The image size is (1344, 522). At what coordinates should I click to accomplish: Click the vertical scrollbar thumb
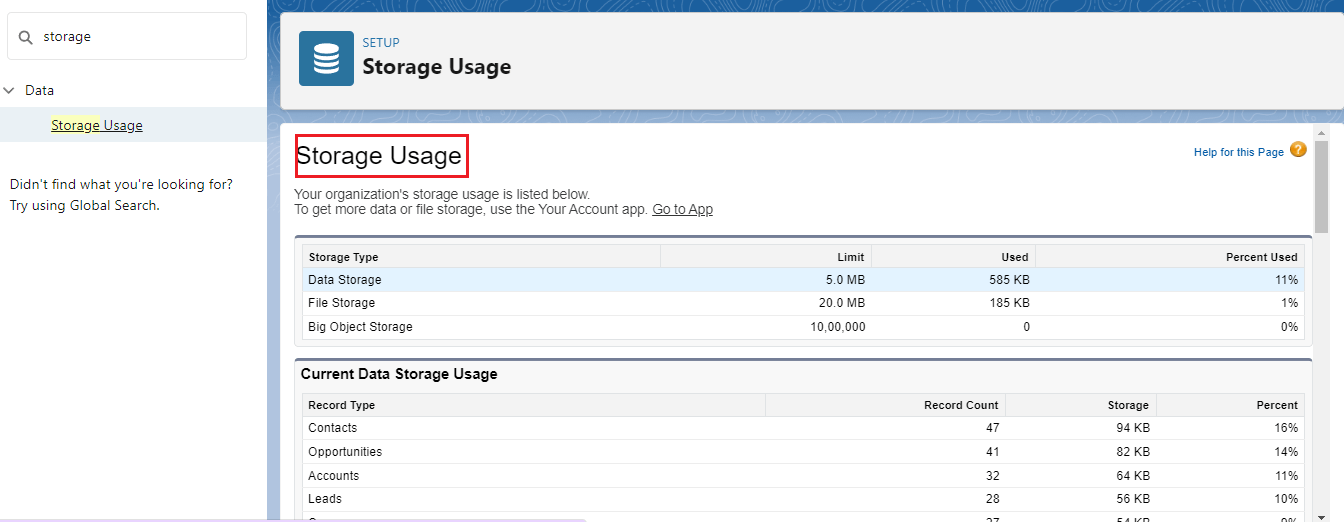point(1321,187)
